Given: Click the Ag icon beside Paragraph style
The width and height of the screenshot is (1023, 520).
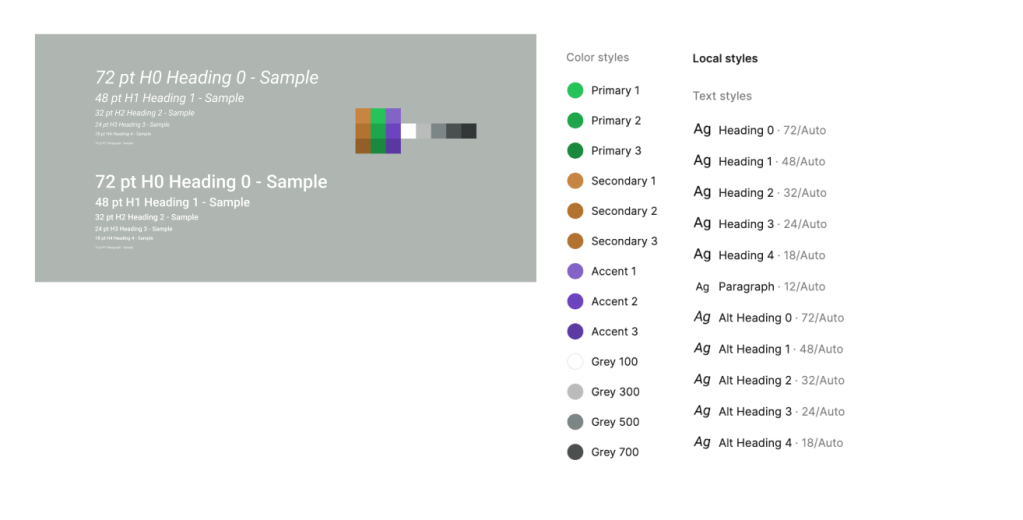Looking at the screenshot, I should [702, 287].
